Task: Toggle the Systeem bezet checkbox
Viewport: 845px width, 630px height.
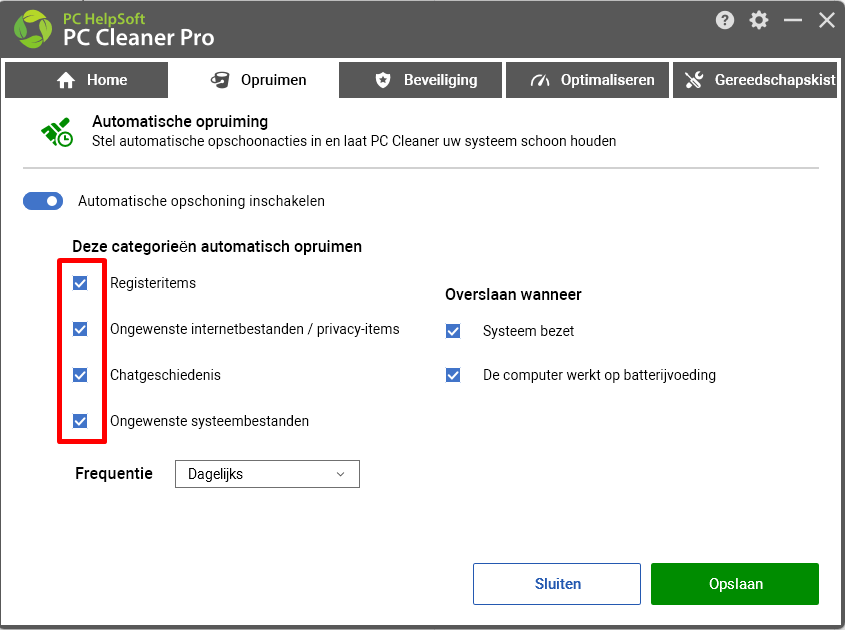Action: tap(453, 331)
